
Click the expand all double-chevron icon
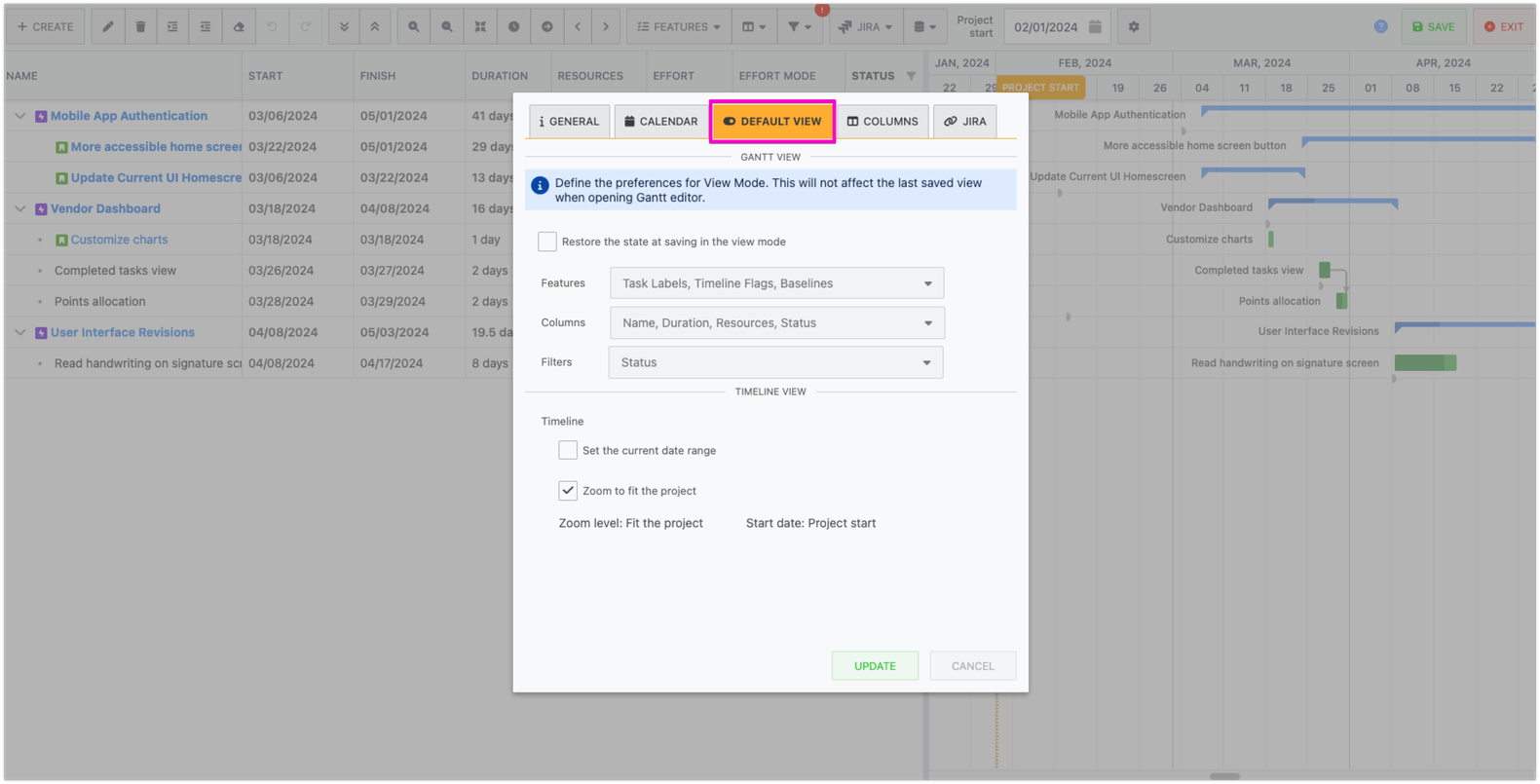click(x=344, y=26)
